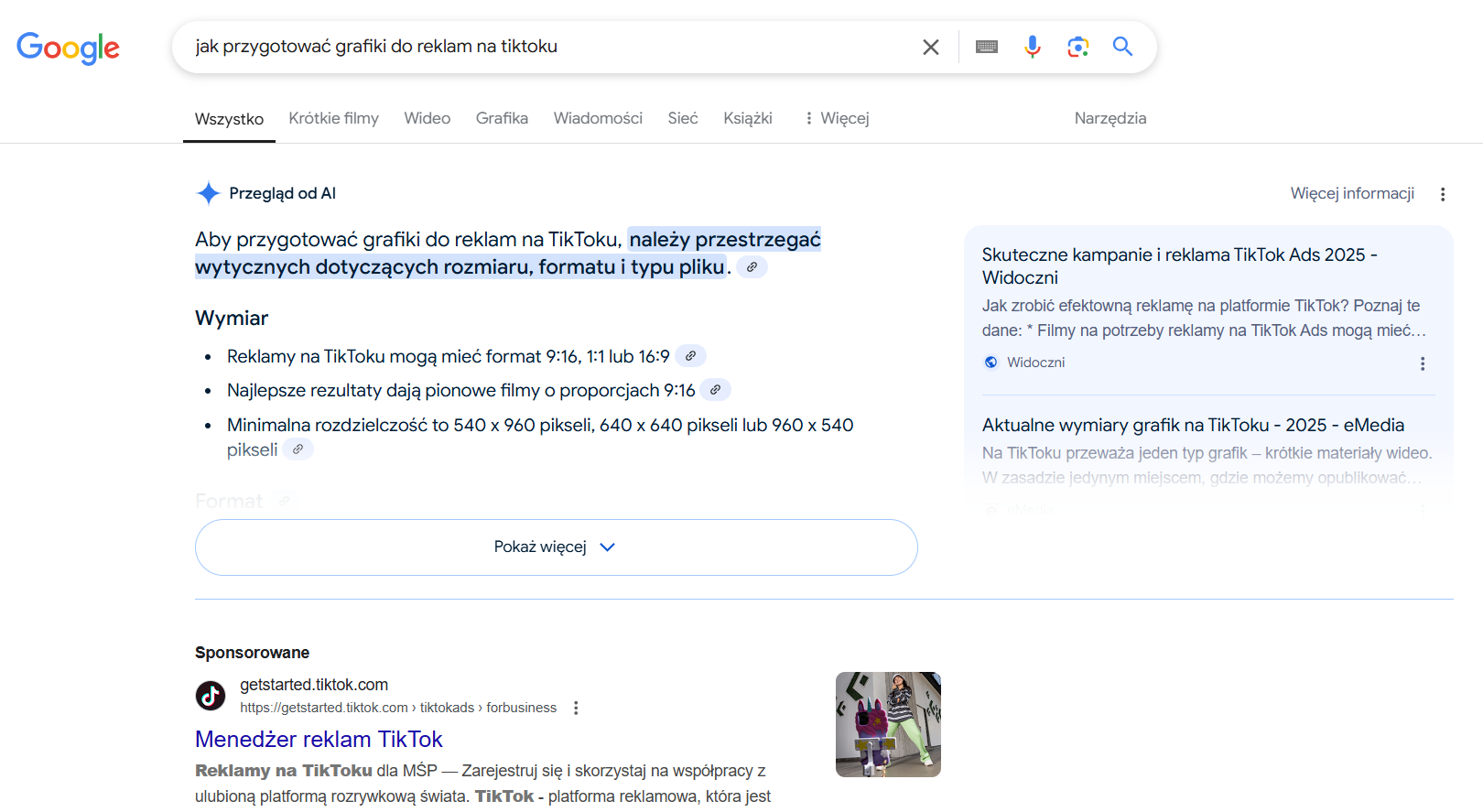Click the Sponsorowane label
Image resolution: width=1483 pixels, height=812 pixels.
pyautogui.click(x=252, y=653)
